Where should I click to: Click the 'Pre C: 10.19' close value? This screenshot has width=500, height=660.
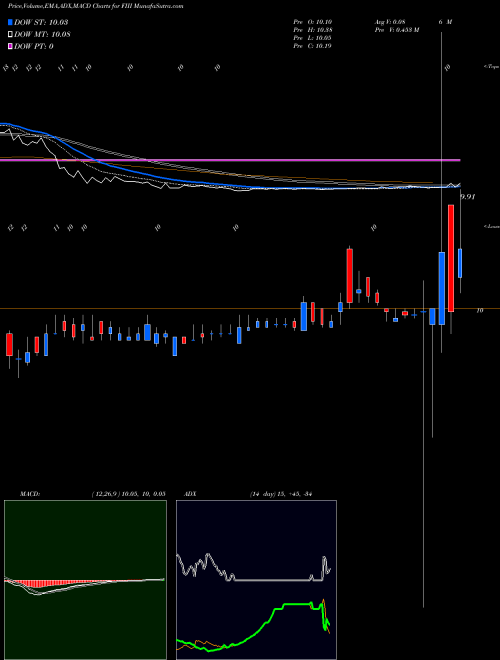pyautogui.click(x=313, y=46)
